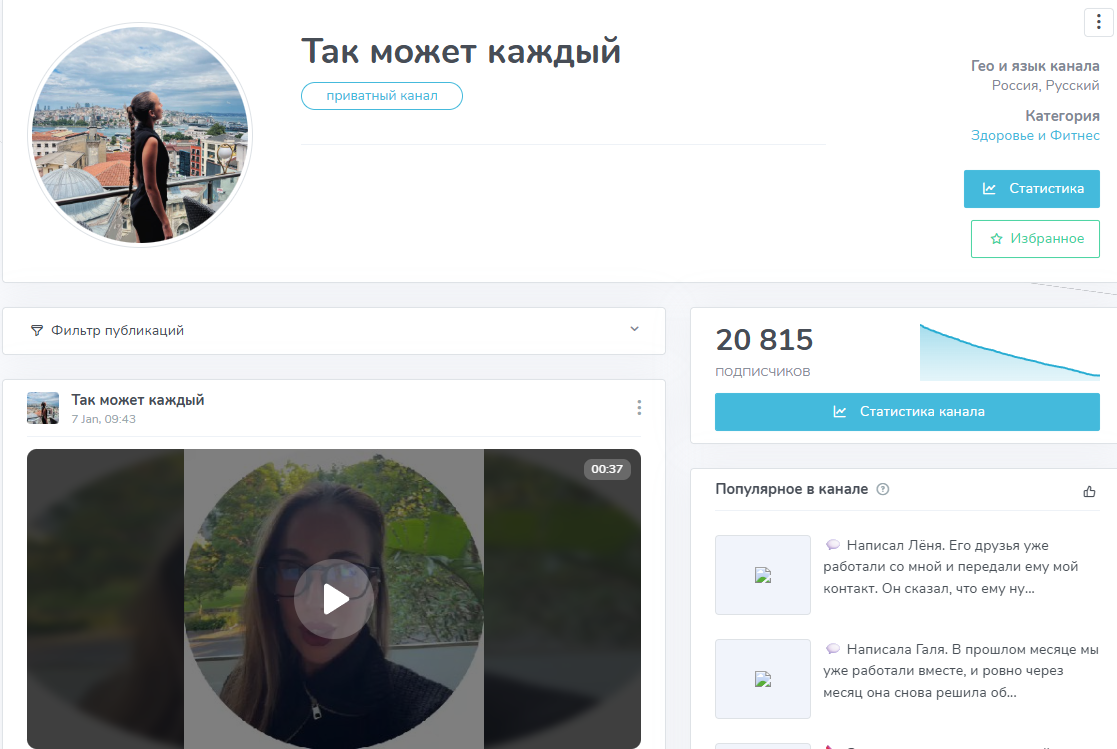The height and width of the screenshot is (749, 1117).
Task: Click the chart icon inside Статистика button
Action: (x=991, y=188)
